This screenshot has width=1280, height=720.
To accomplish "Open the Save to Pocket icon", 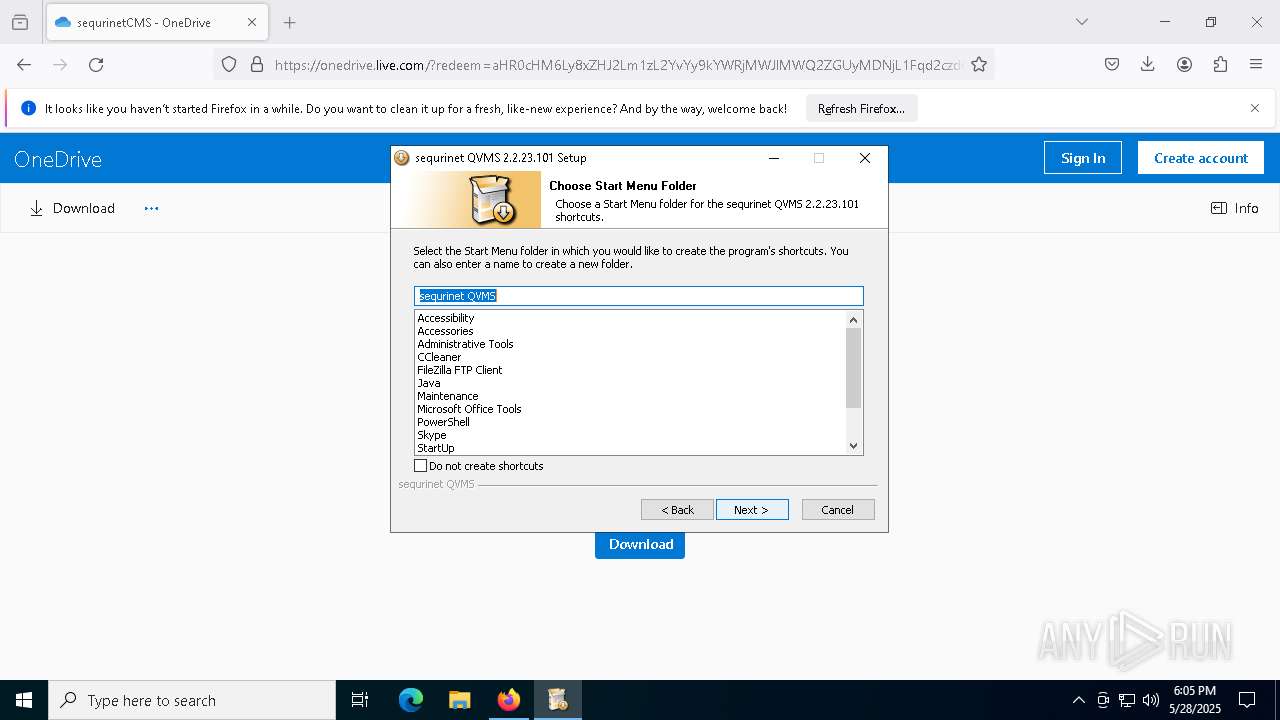I will click(x=1112, y=64).
